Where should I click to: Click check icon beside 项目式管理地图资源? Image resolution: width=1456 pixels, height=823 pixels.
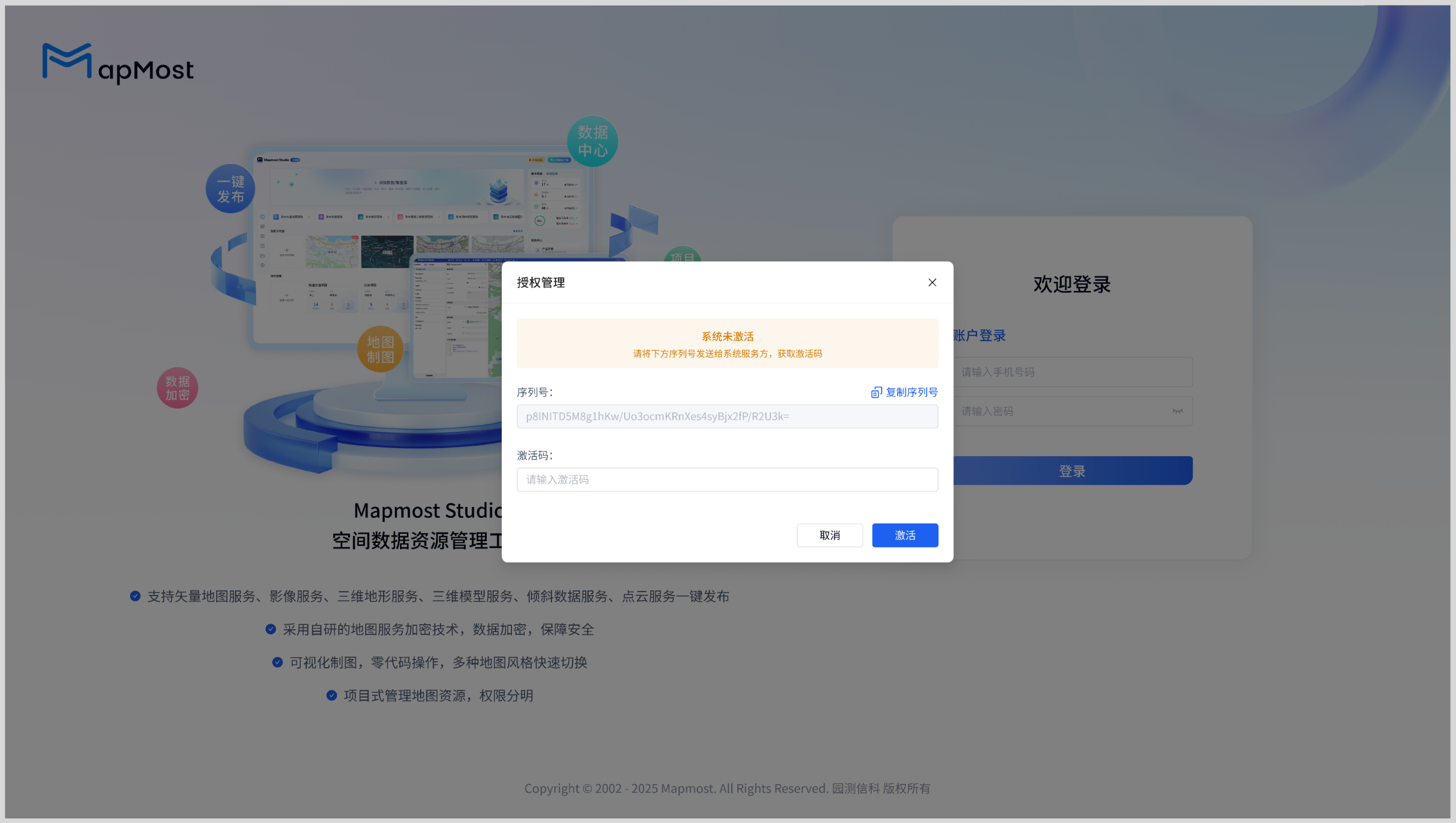pyautogui.click(x=331, y=696)
